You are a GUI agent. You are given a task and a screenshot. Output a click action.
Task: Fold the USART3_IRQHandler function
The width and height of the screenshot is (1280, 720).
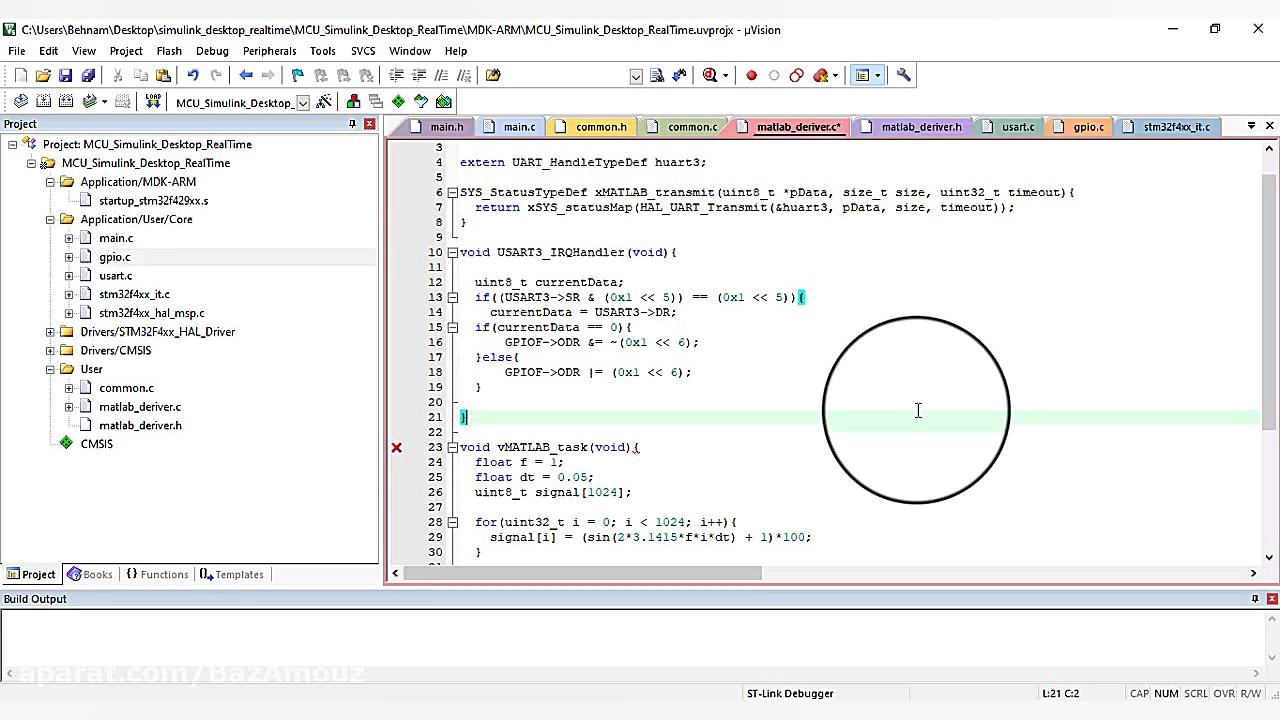point(453,252)
